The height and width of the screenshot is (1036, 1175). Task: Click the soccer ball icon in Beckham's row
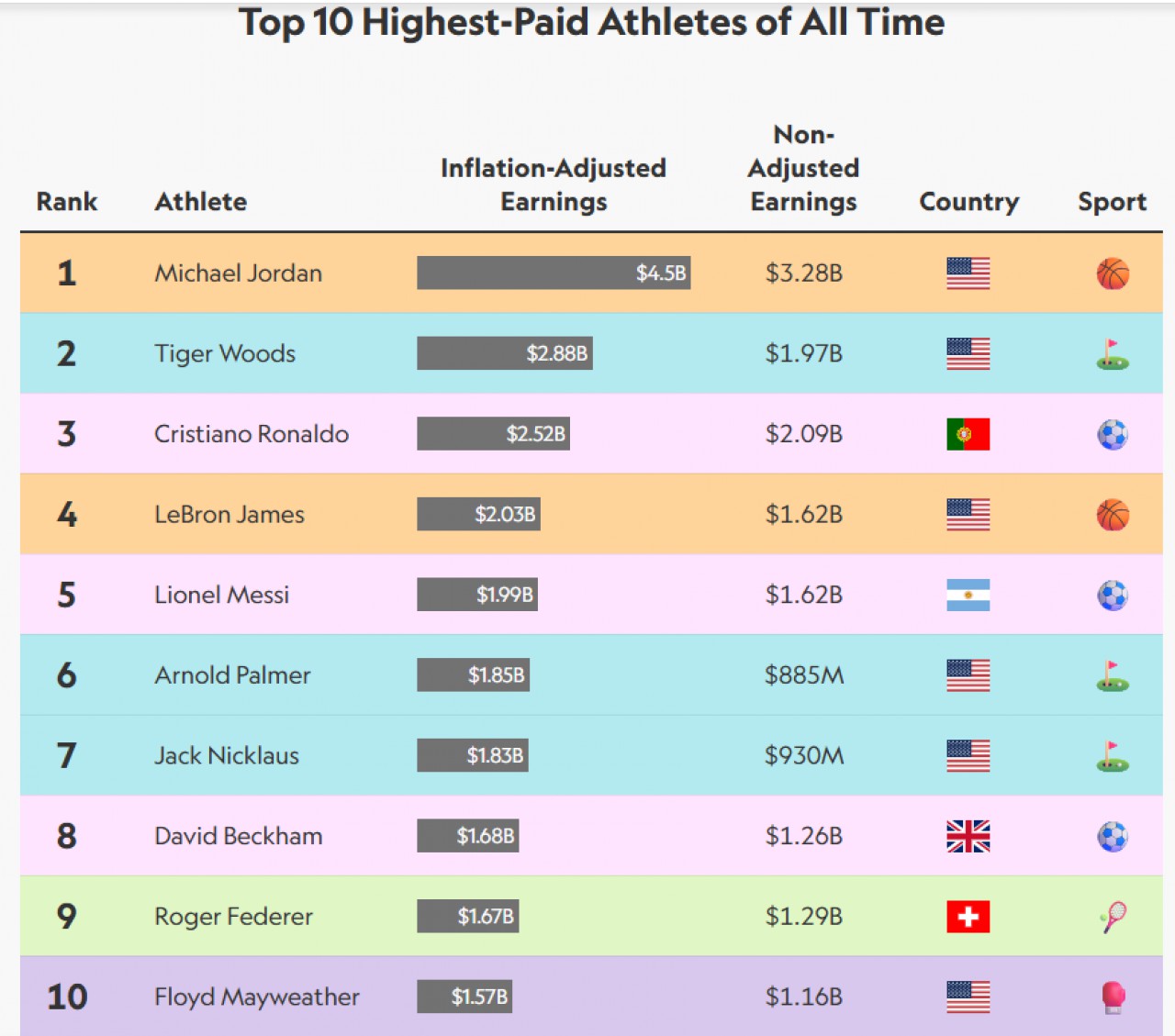click(x=1113, y=836)
